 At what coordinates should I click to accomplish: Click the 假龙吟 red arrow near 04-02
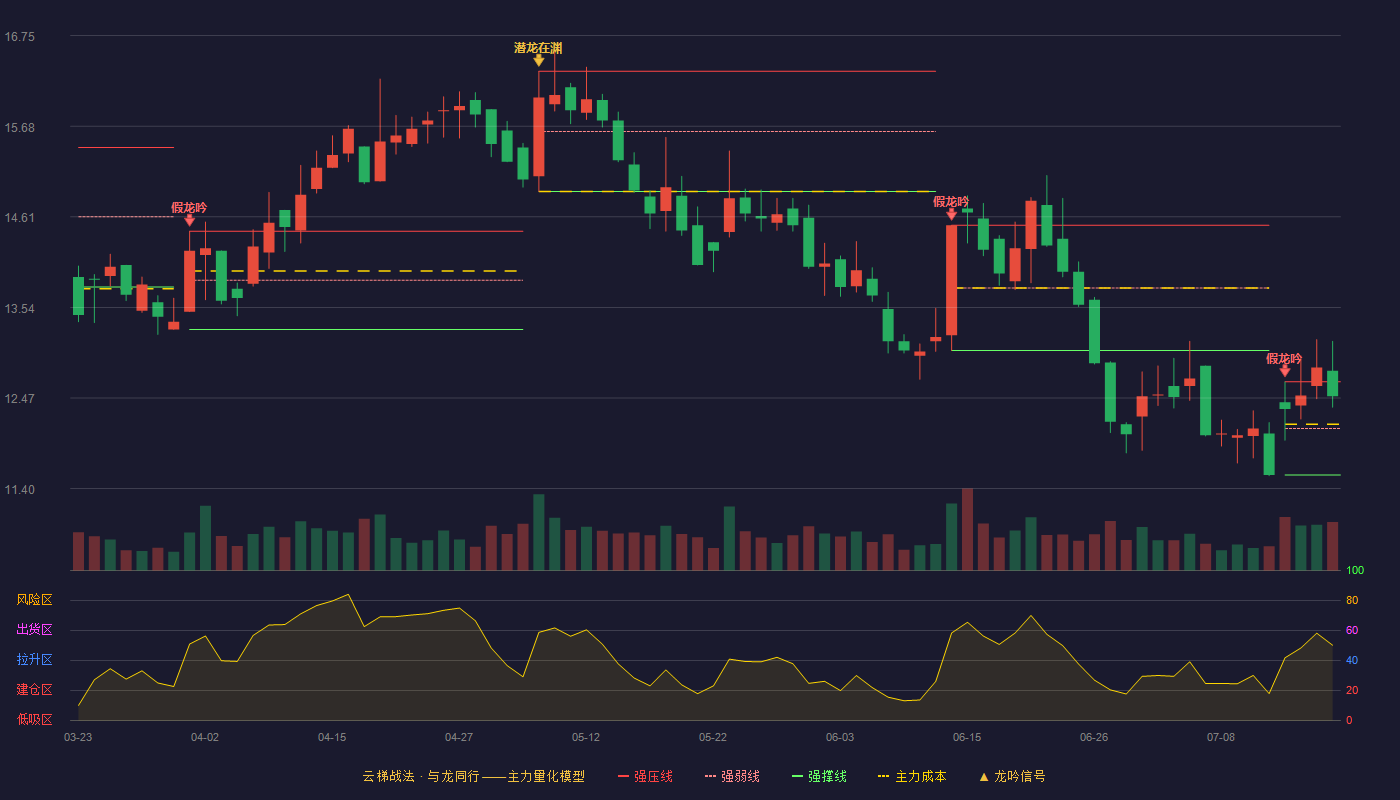189,220
